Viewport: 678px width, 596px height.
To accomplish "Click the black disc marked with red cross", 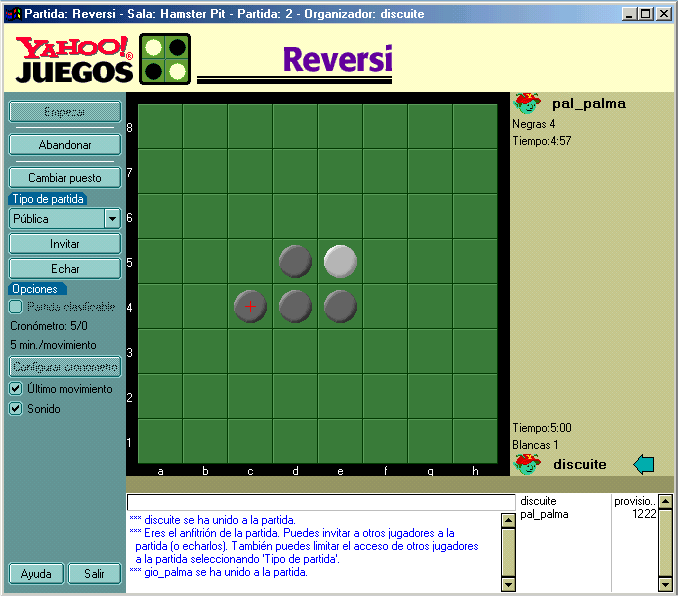I will [x=250, y=306].
